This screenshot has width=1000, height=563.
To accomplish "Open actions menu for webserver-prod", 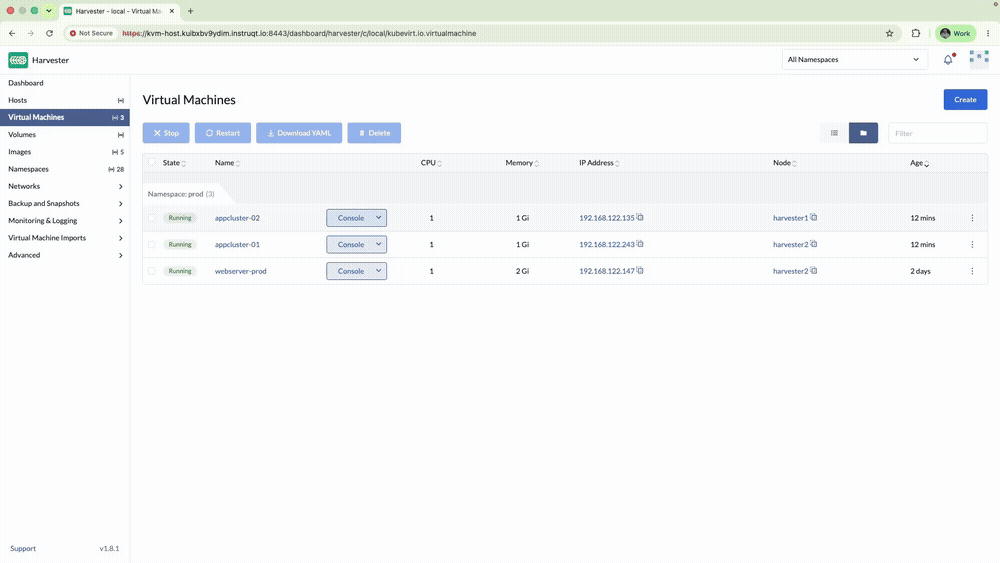I will coord(972,272).
